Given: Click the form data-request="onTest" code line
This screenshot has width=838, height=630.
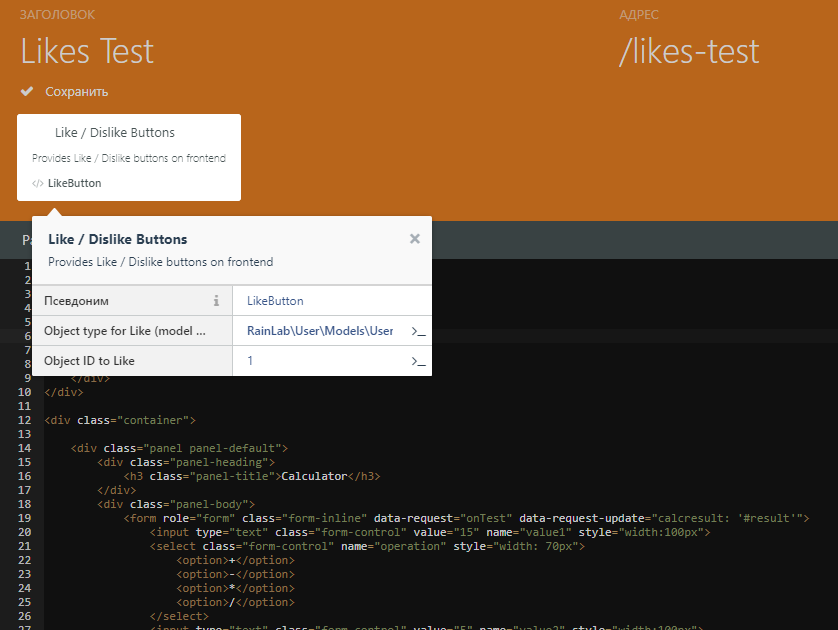Looking at the screenshot, I should (x=467, y=518).
